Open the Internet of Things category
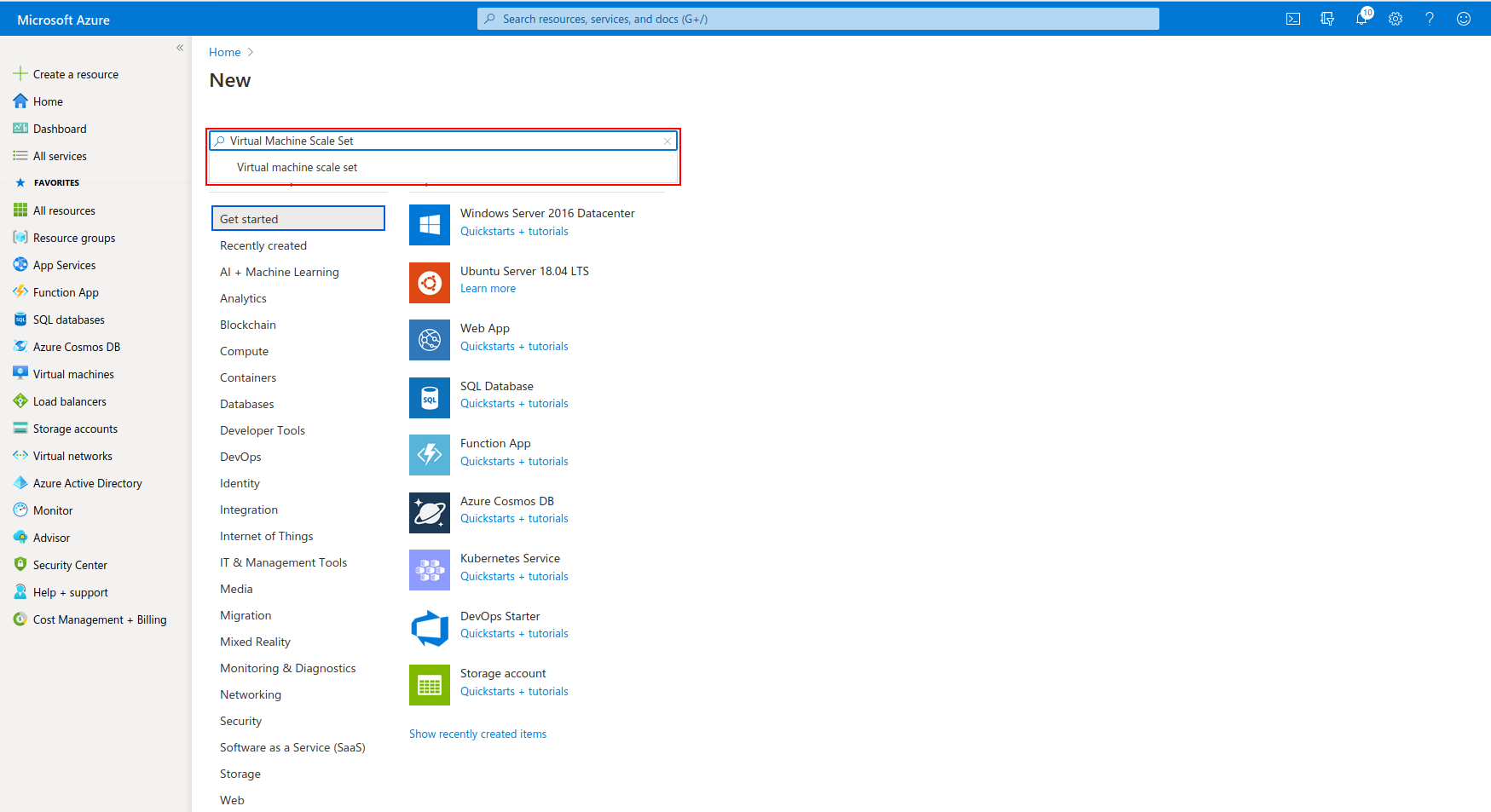Screen dimensions: 1491x812 coord(267,536)
